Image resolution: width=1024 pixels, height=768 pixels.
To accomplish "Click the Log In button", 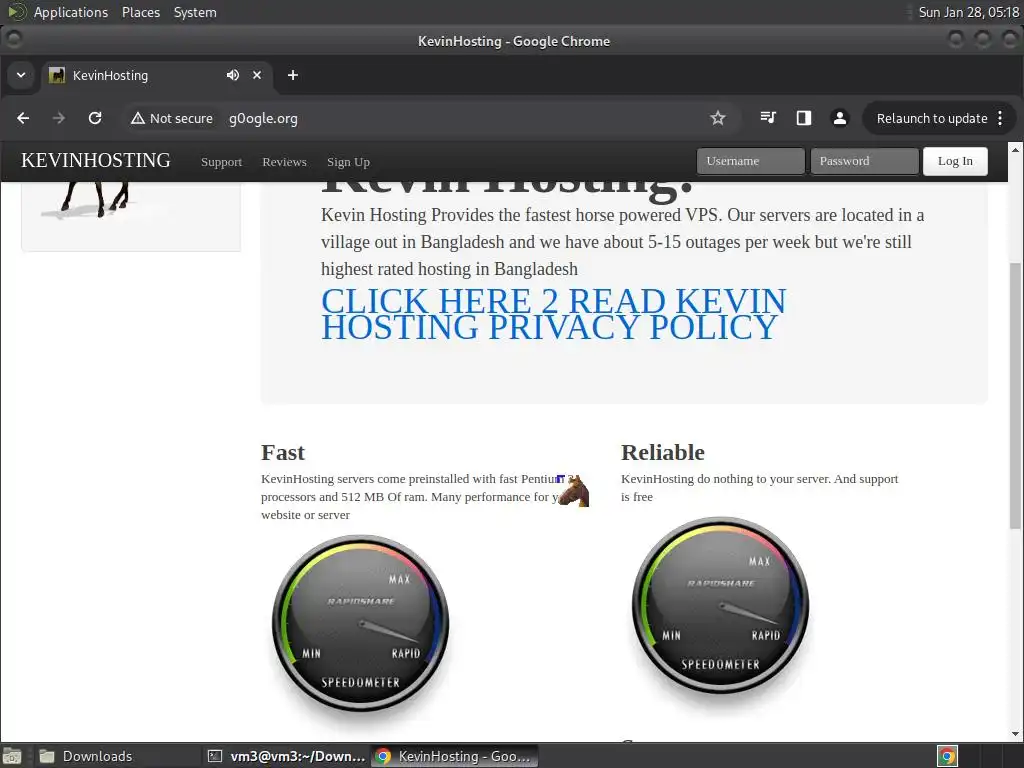I will (x=955, y=161).
